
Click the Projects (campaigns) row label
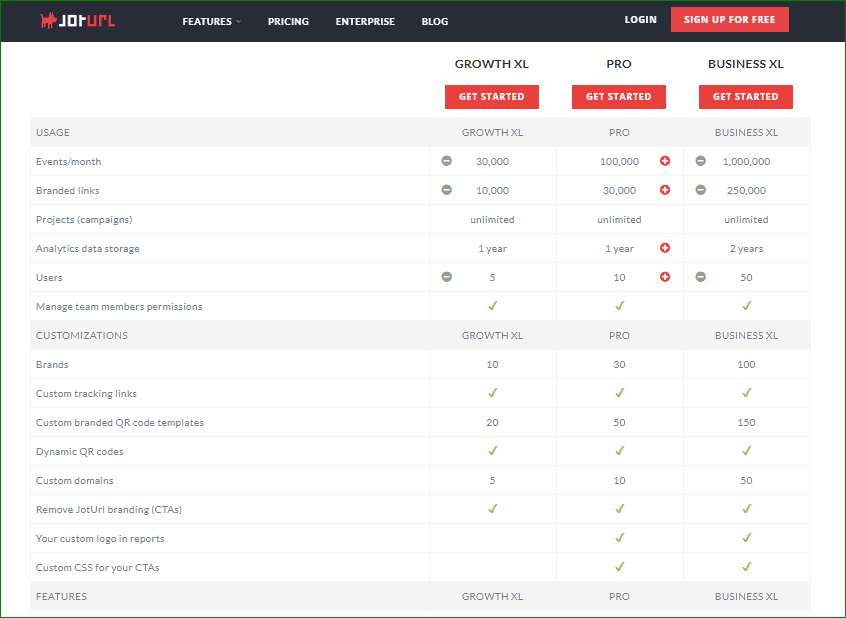click(84, 220)
